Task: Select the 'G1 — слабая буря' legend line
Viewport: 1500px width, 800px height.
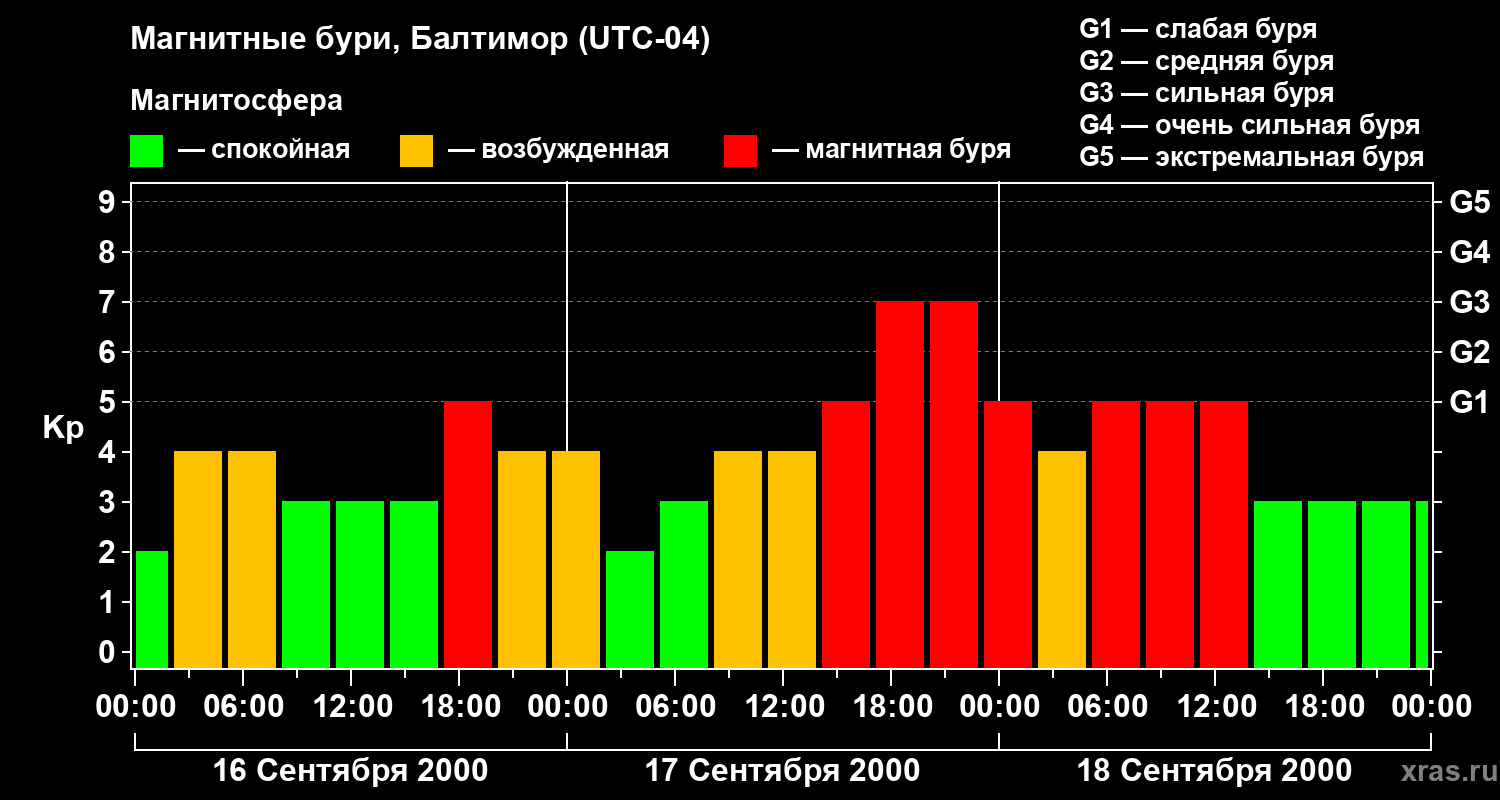Action: coord(1198,29)
